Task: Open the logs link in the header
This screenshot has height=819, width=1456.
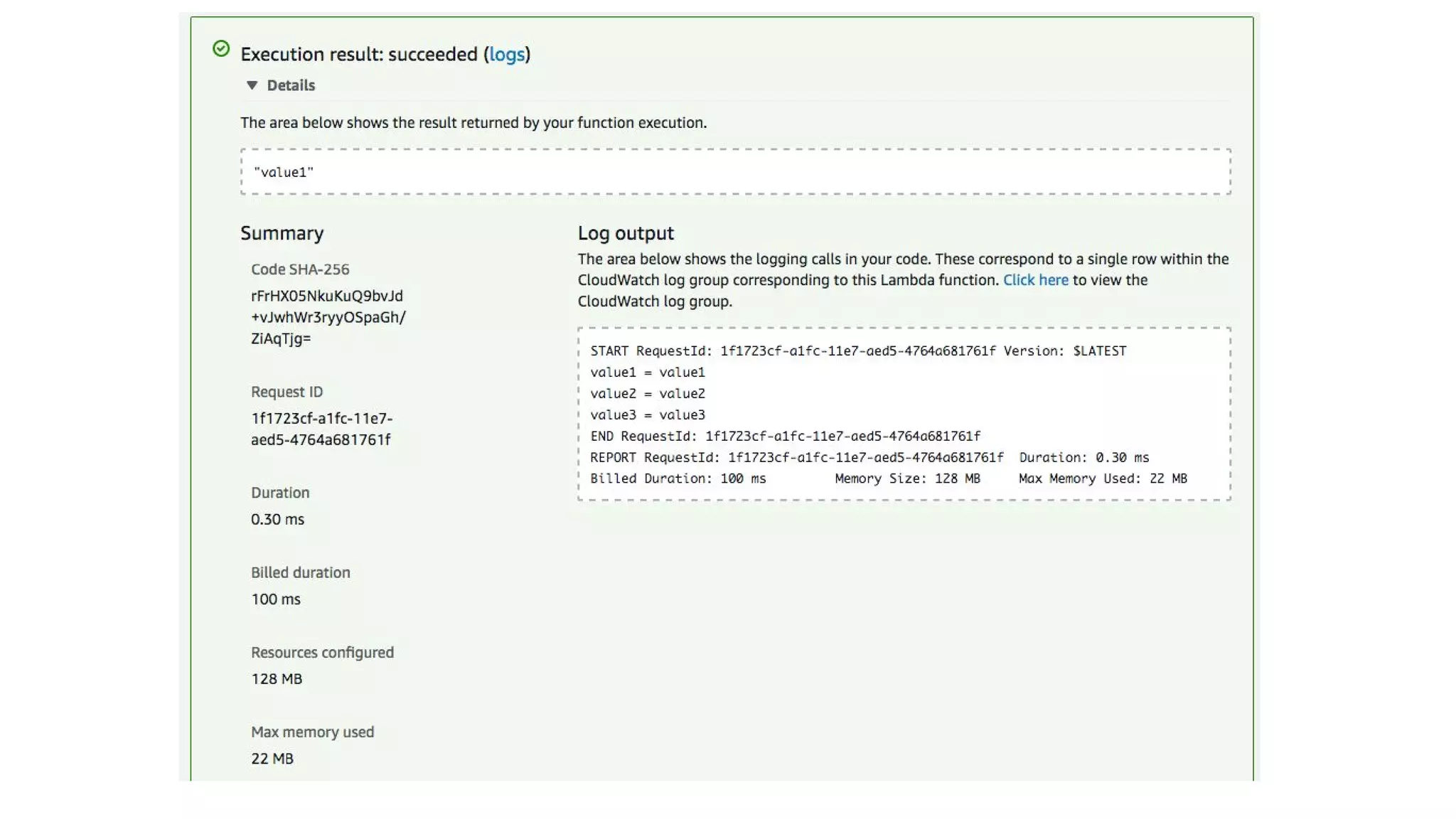Action: (x=507, y=54)
